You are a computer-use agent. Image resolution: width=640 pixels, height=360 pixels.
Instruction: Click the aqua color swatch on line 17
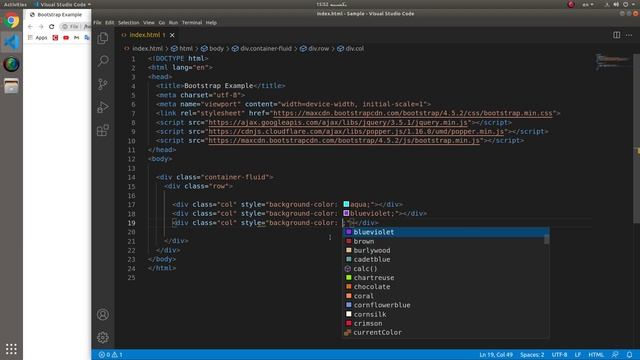pos(346,204)
